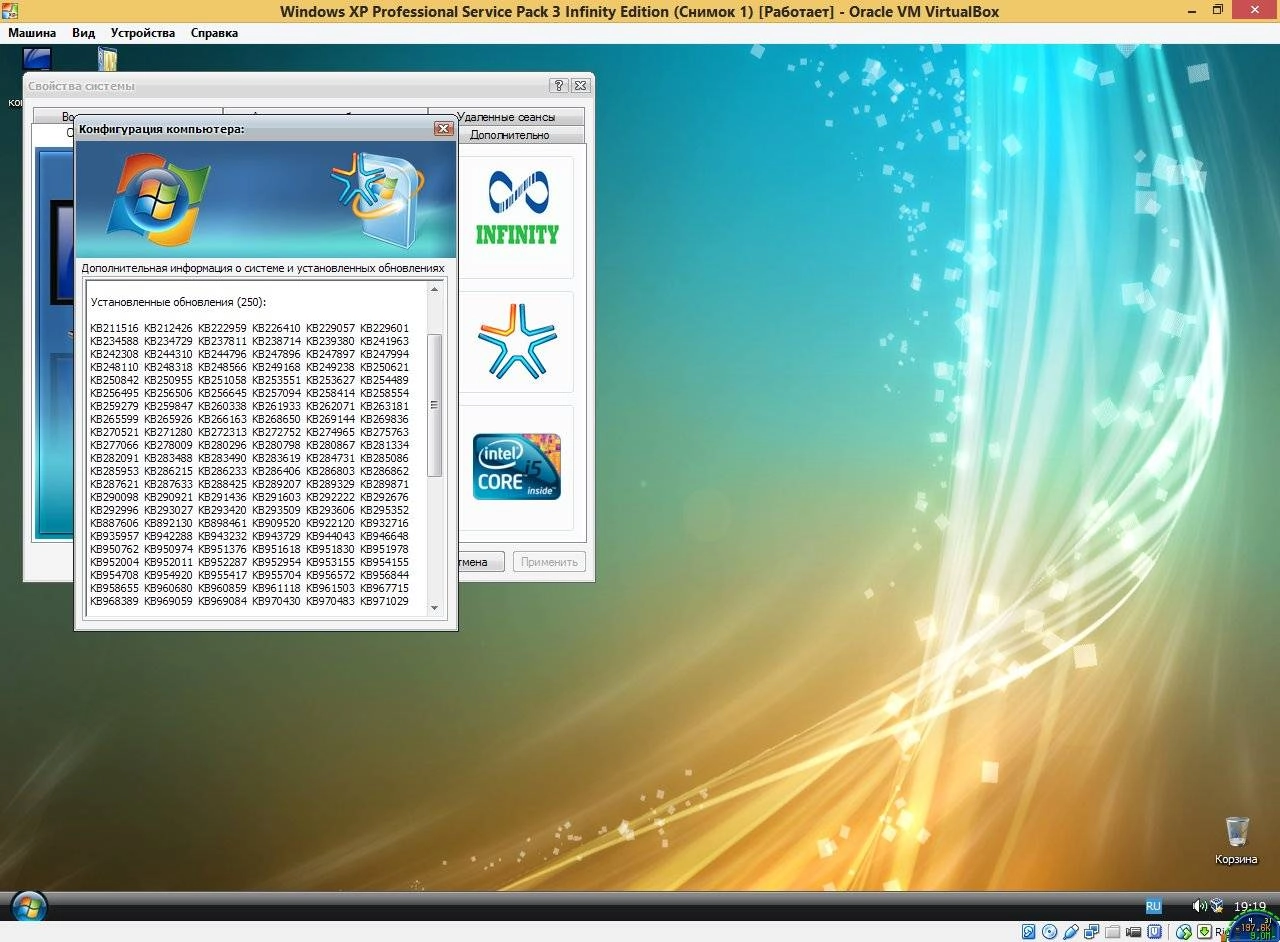Click update entry KB263181

tap(384, 406)
